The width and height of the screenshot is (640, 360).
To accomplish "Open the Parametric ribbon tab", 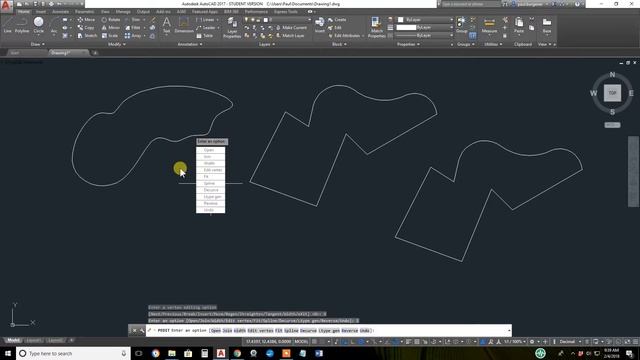I will click(x=84, y=12).
